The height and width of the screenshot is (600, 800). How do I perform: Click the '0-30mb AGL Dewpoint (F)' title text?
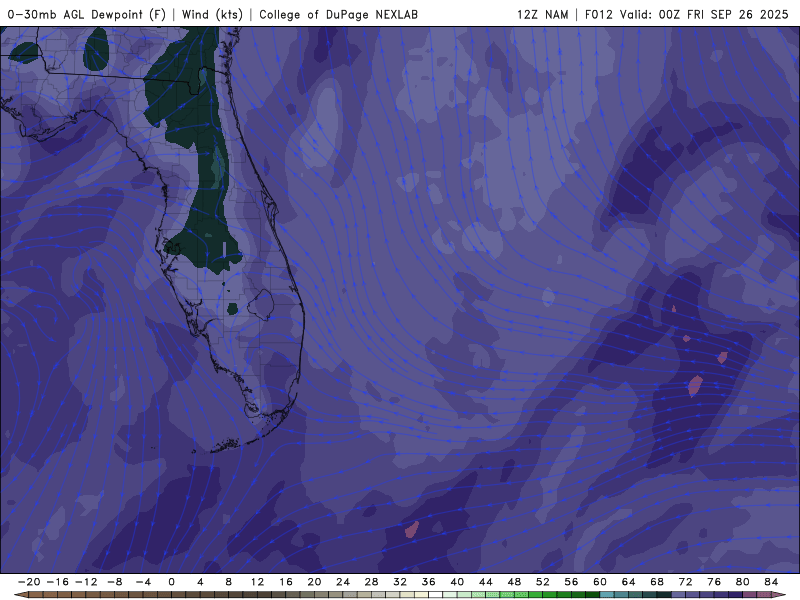coord(87,14)
